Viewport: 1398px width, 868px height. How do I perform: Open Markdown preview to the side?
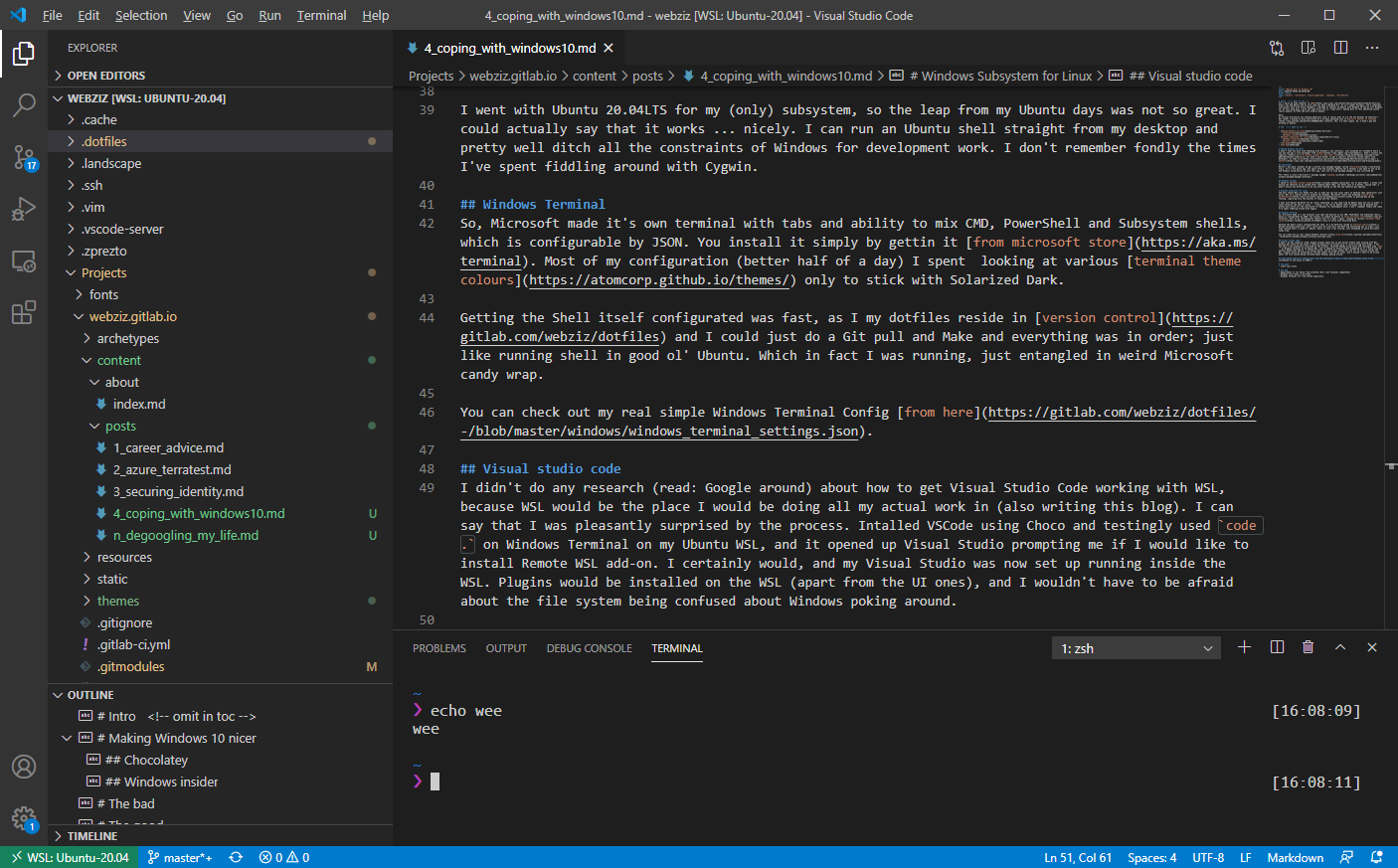(1309, 48)
